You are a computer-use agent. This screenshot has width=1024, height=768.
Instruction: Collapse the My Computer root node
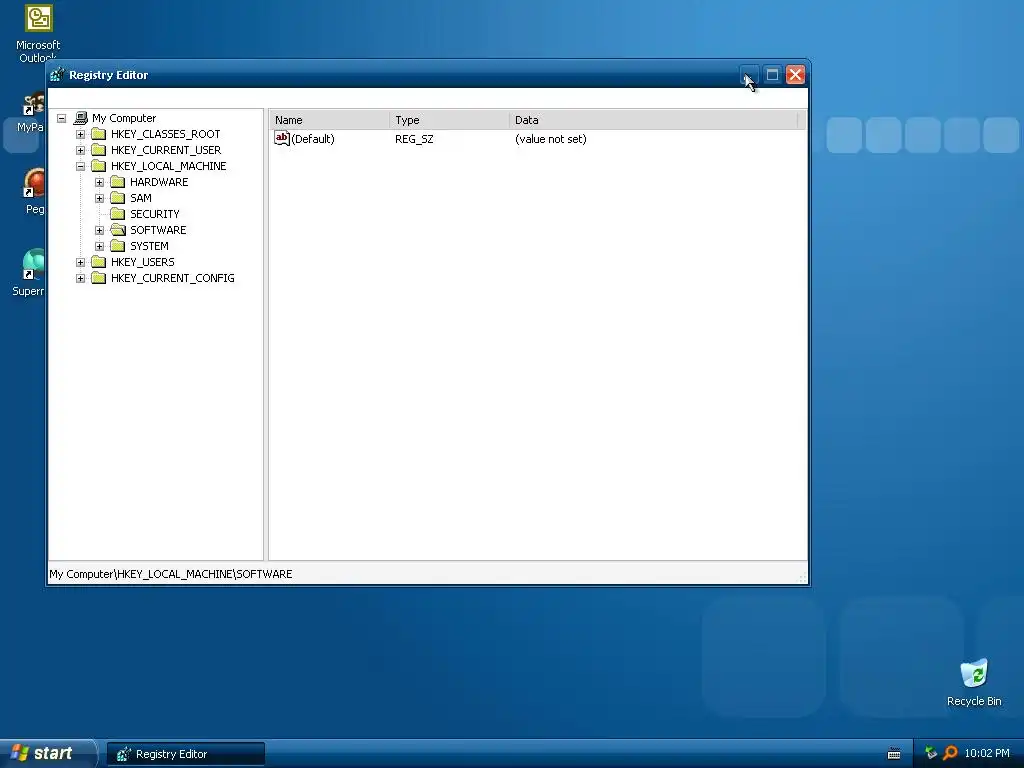pos(61,118)
